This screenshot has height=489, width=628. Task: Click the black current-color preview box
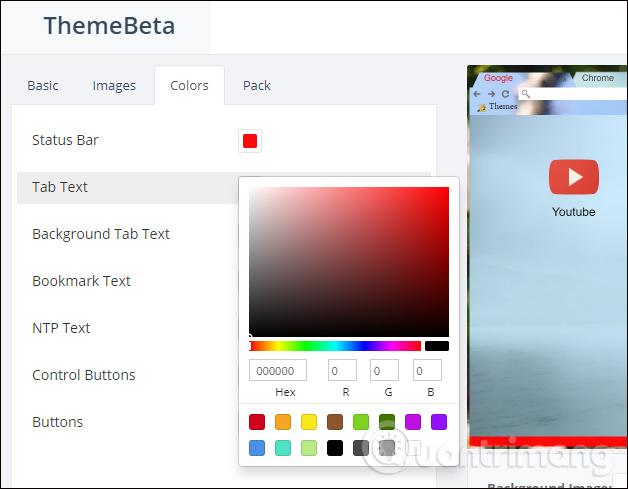coord(437,346)
